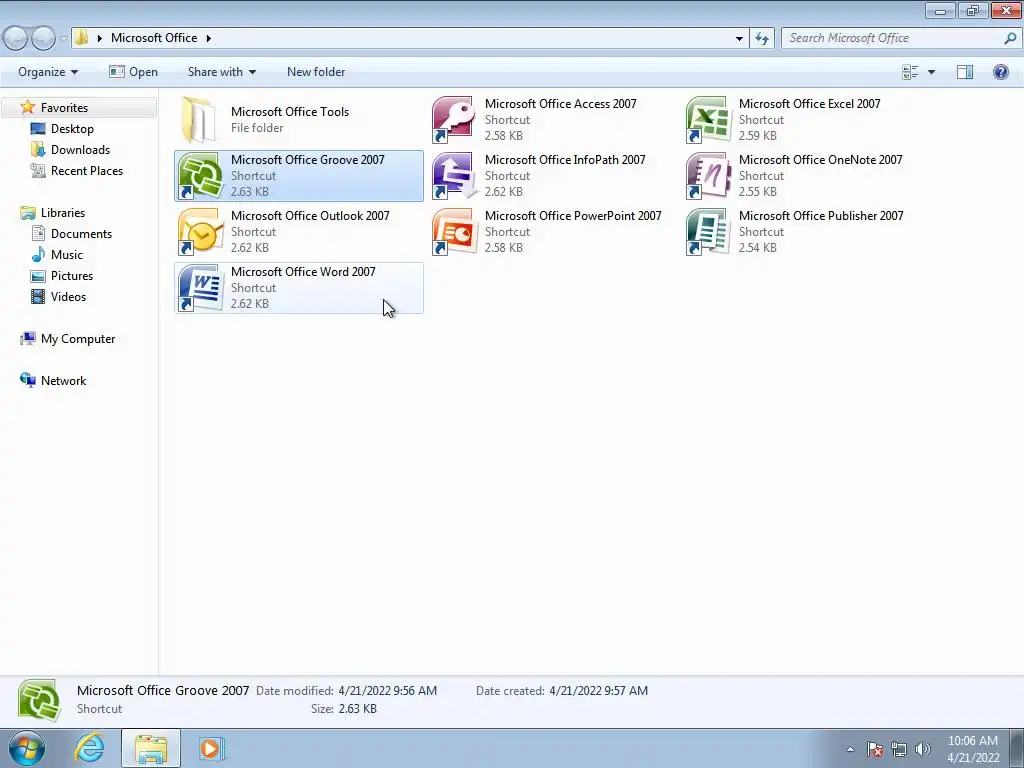This screenshot has width=1024, height=768.
Task: Select the Outlook 2007 shortcut icon
Action: pos(200,232)
